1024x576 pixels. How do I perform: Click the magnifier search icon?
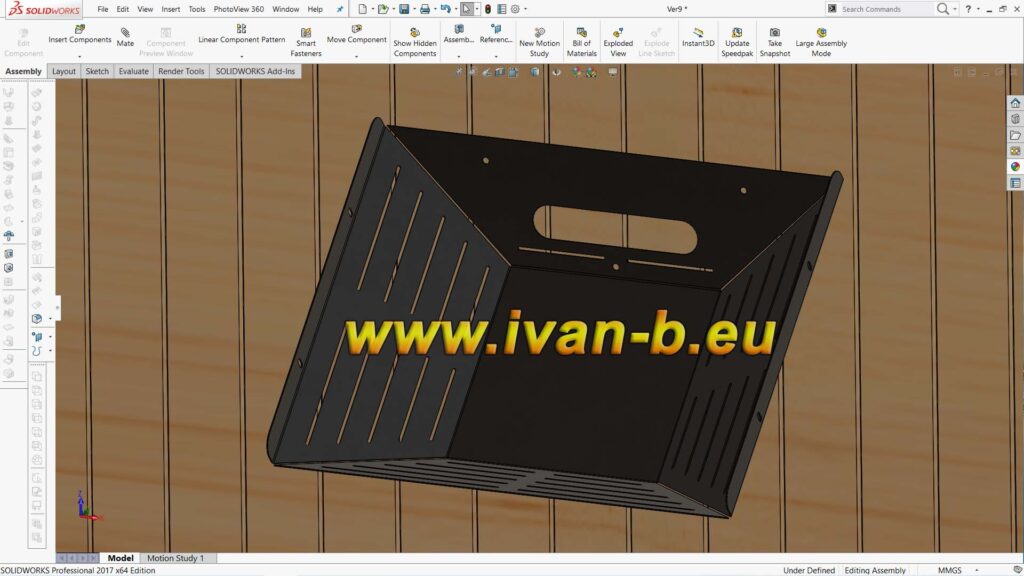[x=942, y=9]
